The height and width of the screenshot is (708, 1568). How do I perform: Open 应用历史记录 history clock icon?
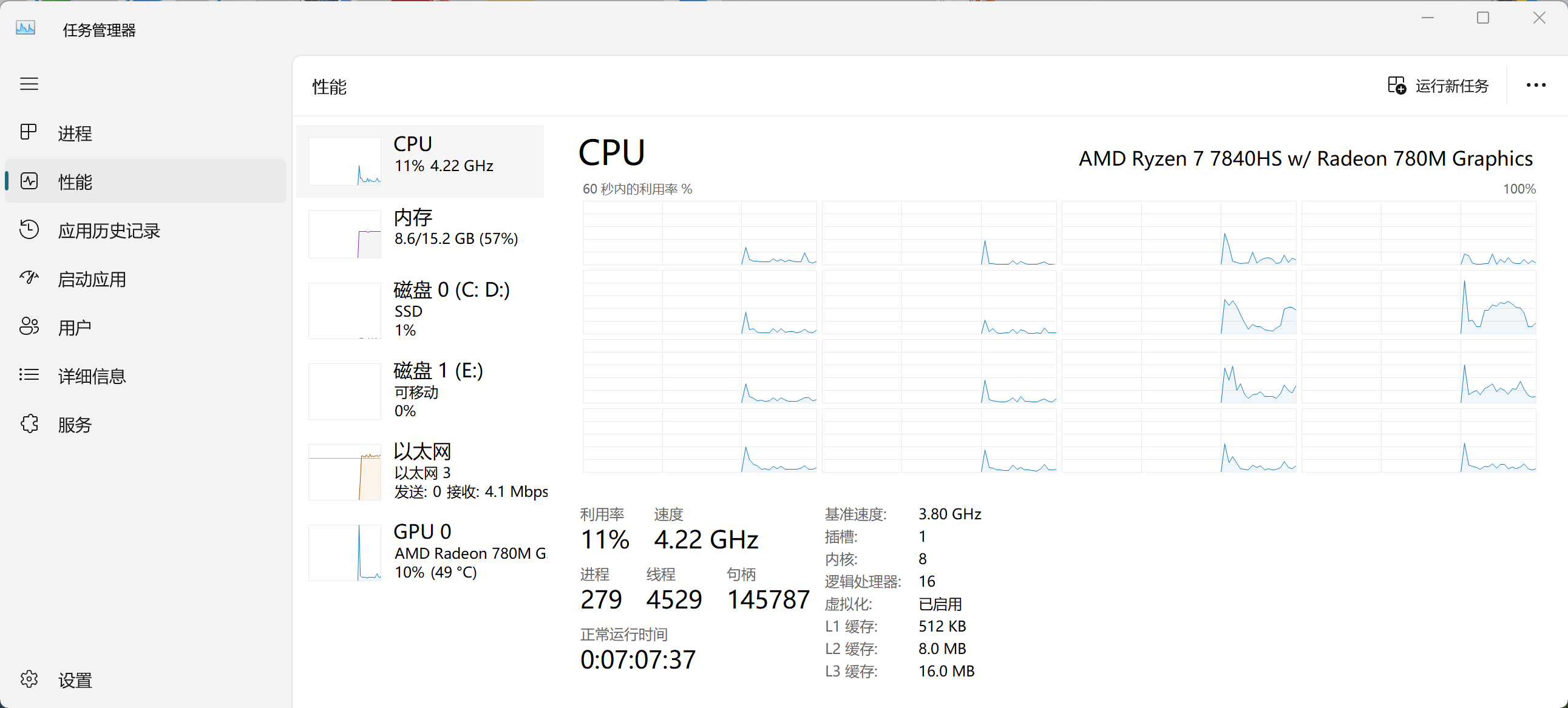tap(29, 229)
